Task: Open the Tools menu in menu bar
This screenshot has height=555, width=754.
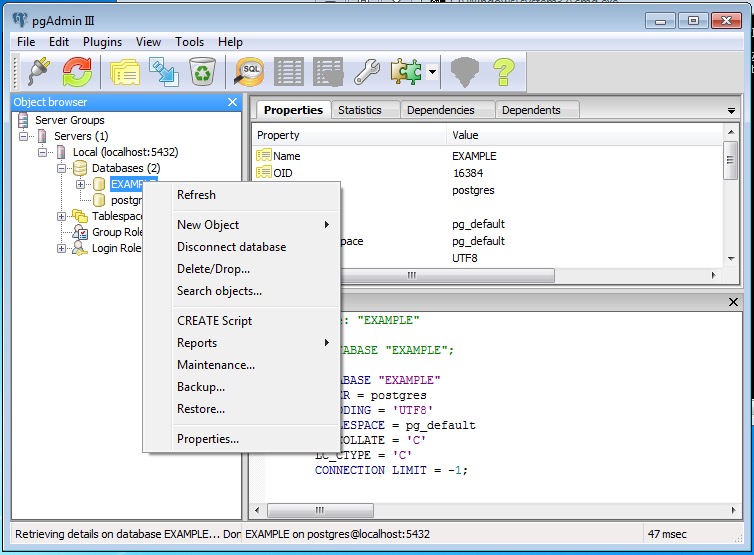Action: 189,42
